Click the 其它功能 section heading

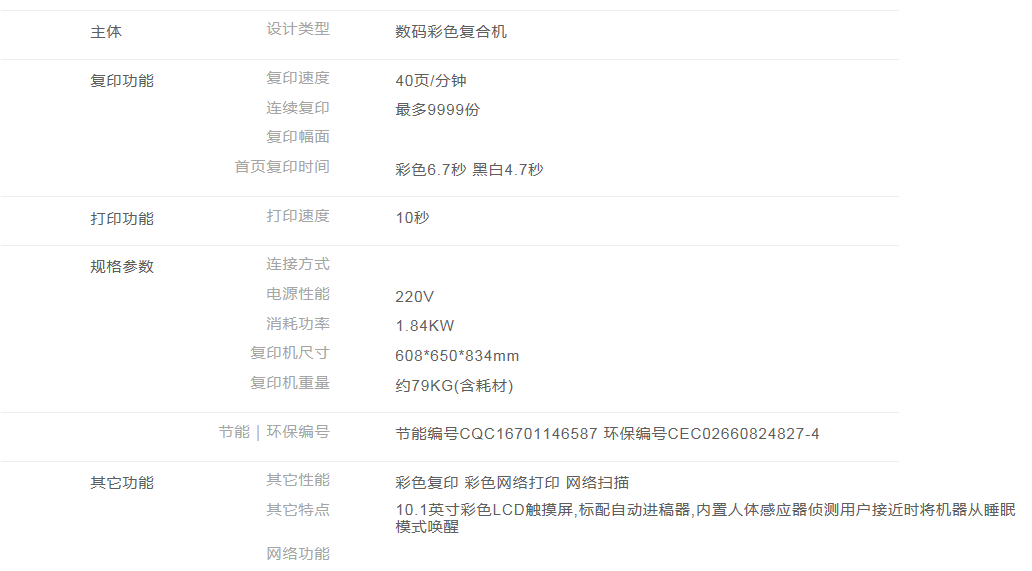pos(122,483)
